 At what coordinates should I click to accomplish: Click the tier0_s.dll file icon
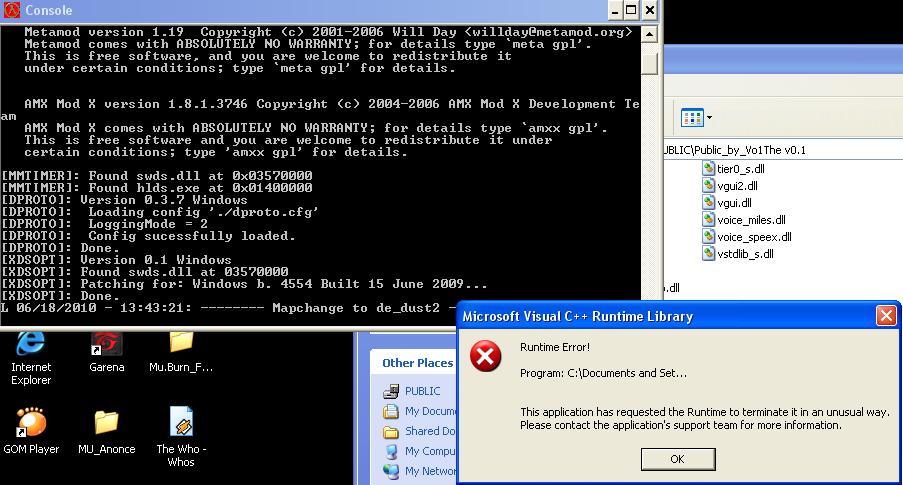tap(708, 168)
